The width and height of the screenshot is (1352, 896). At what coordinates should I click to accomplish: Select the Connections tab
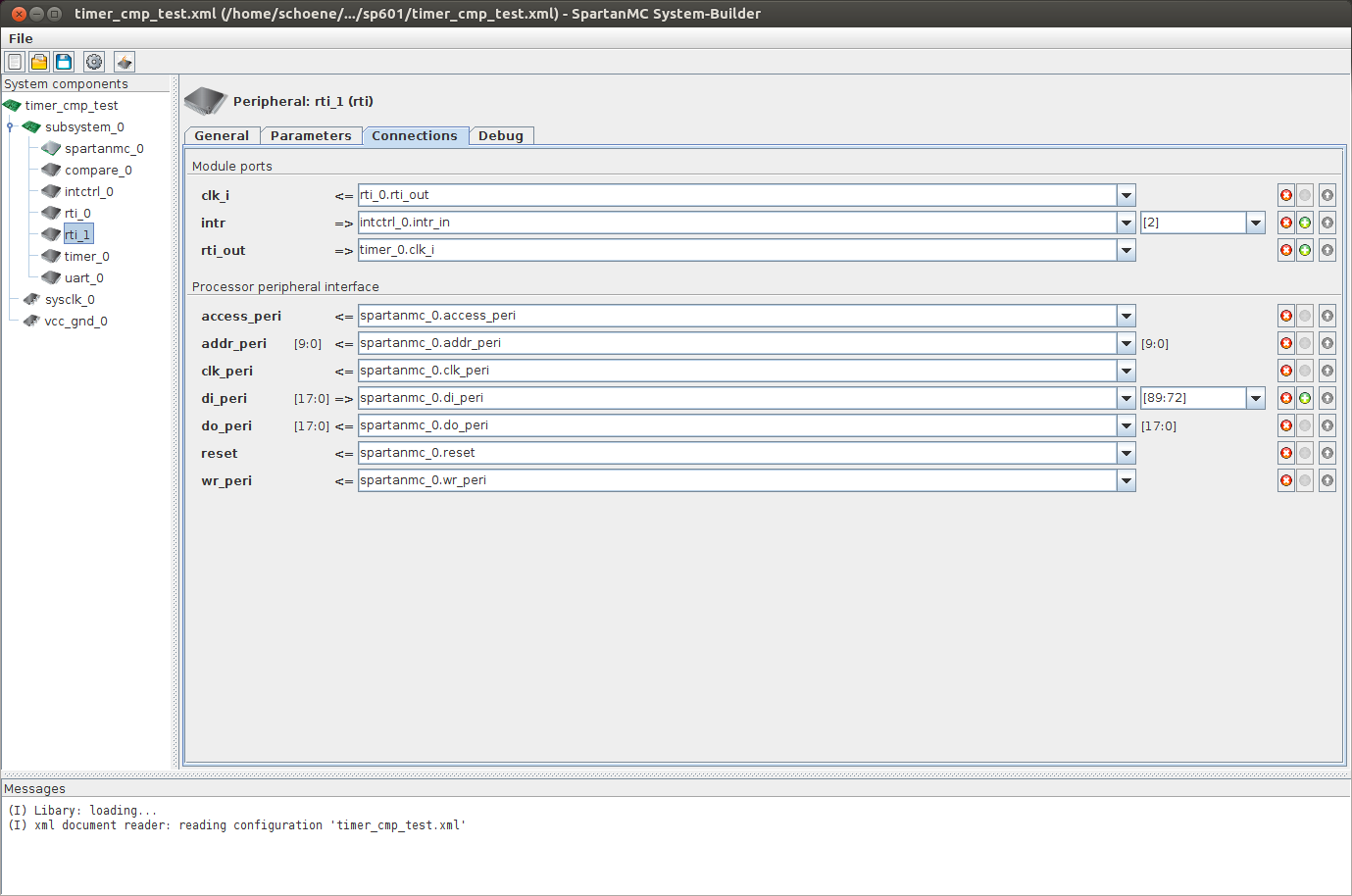tap(415, 135)
